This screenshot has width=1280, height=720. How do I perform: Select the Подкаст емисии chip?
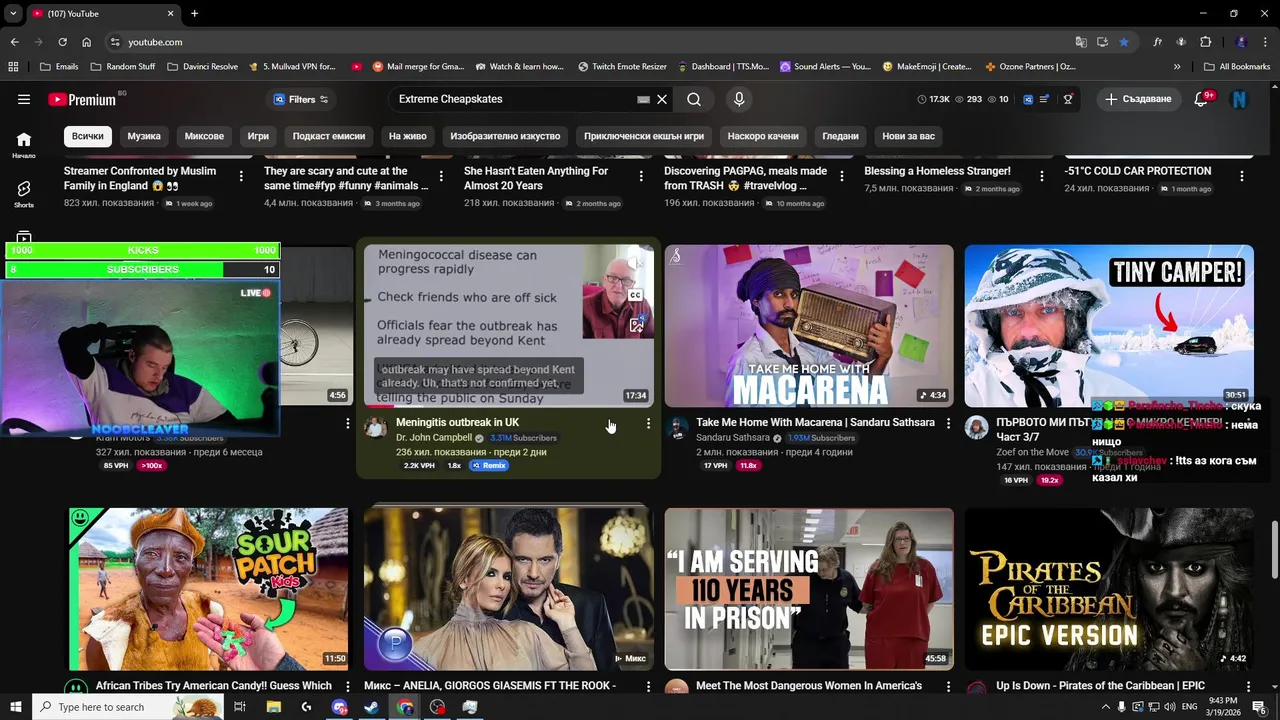(328, 136)
